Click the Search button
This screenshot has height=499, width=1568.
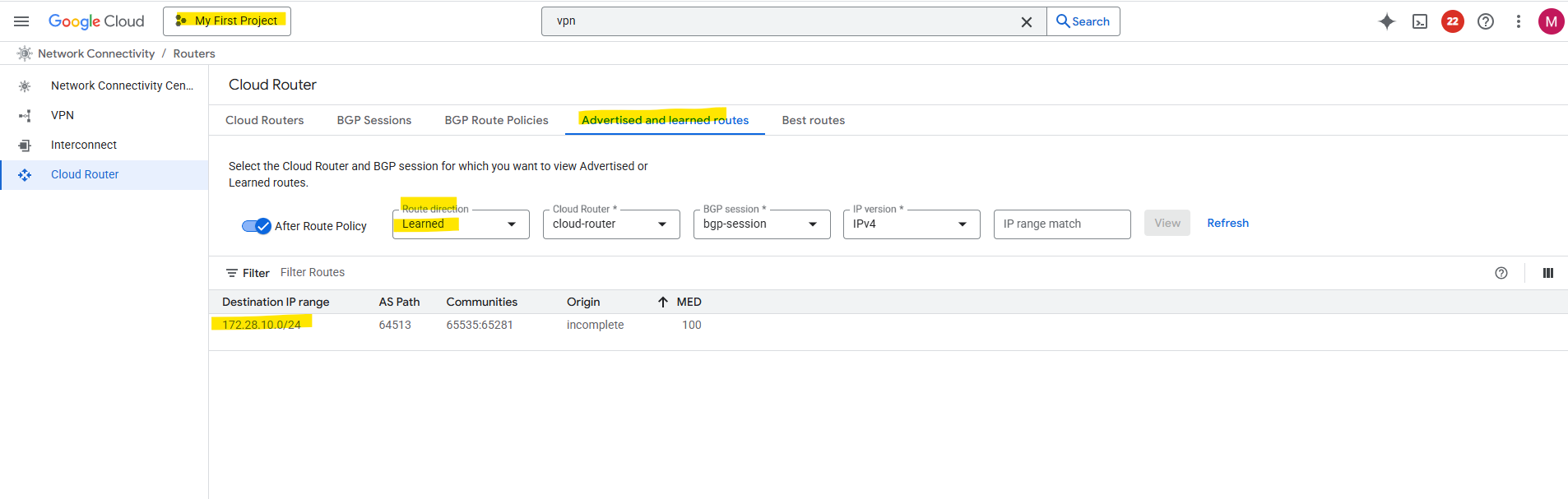click(x=1083, y=21)
